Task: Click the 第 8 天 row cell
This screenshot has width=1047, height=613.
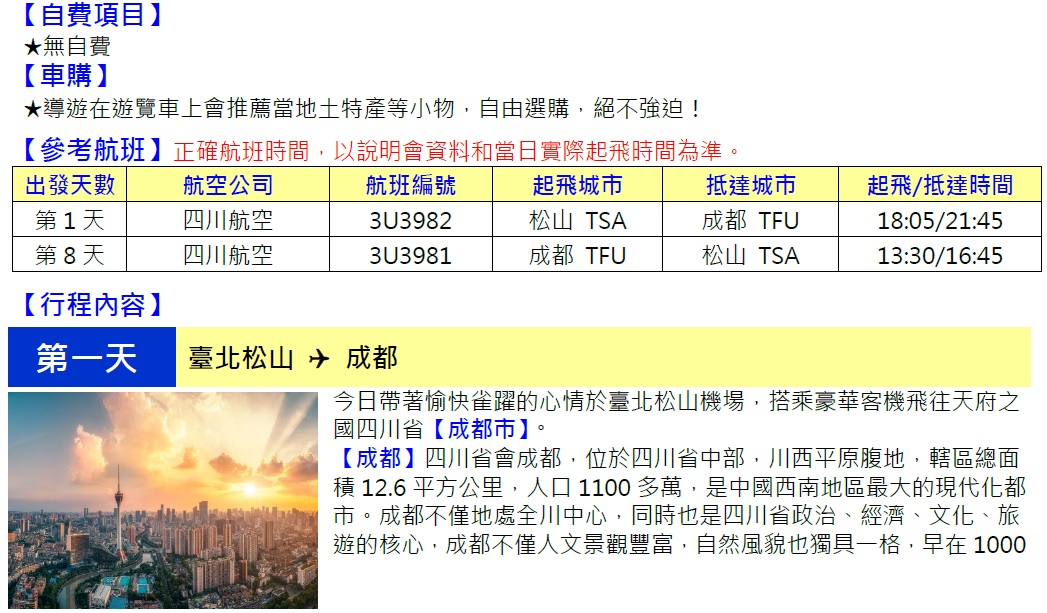Action: pos(70,255)
